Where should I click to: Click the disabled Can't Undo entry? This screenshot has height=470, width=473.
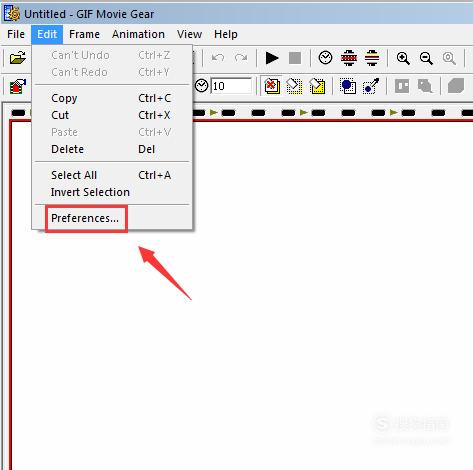coord(112,55)
